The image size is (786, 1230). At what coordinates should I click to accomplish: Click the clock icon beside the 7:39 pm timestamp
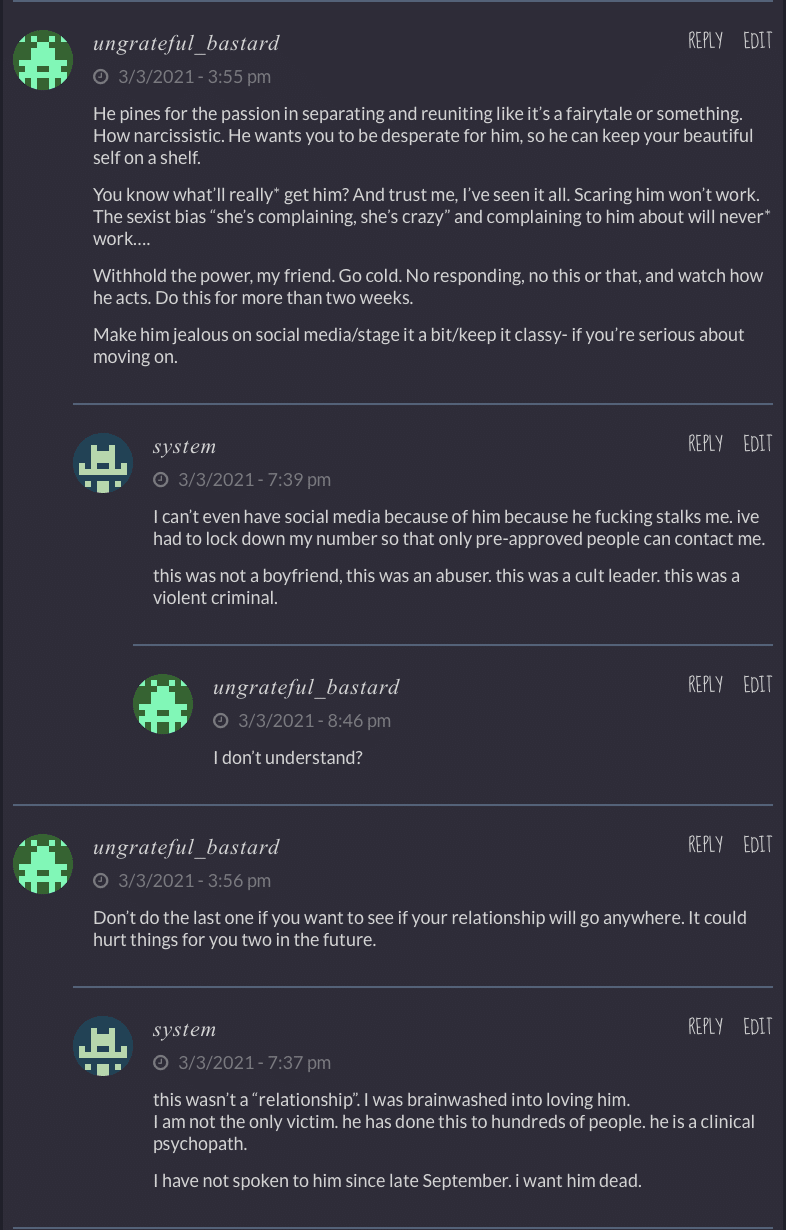(161, 480)
